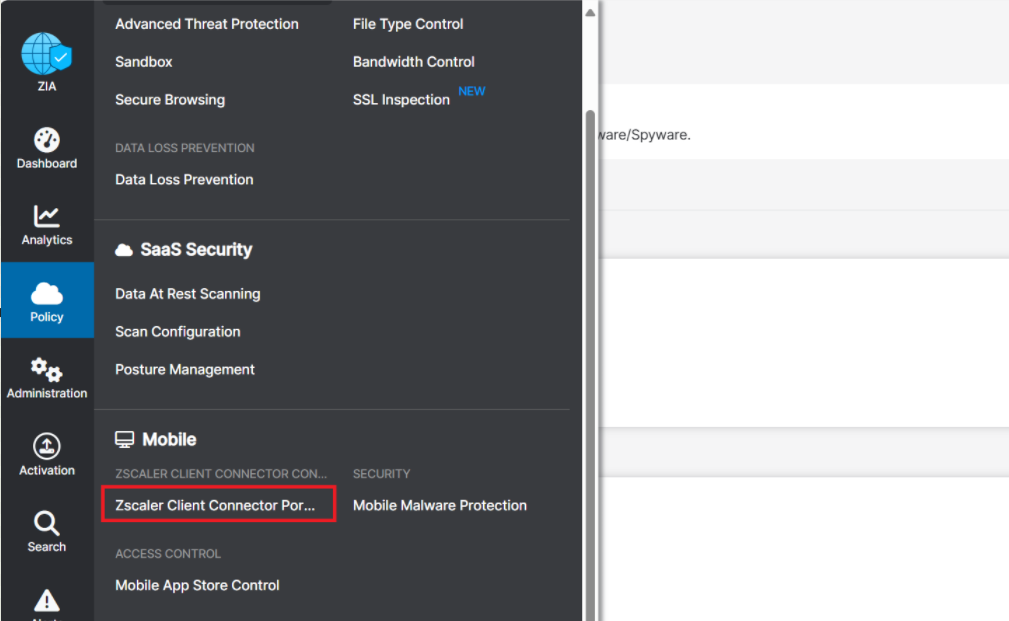Screen dimensions: 1009x621
Task: Open Advanced Threat Protection settings
Action: pyautogui.click(x=206, y=23)
